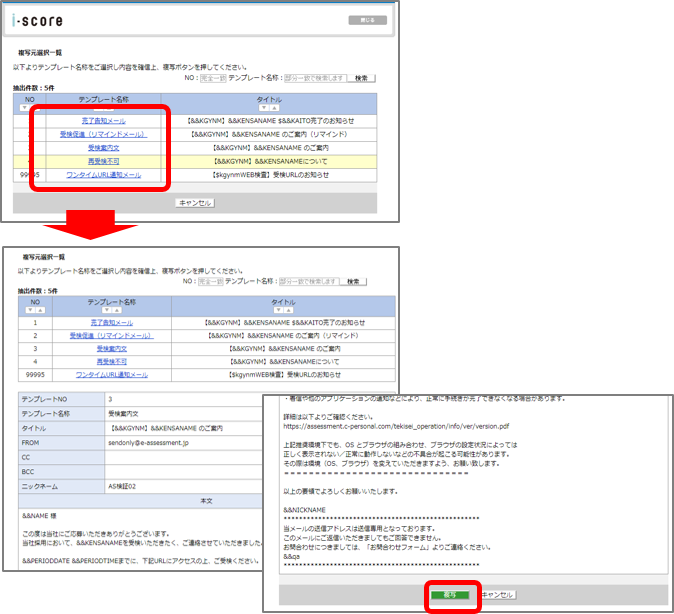Screen dimensions: 674x614
Task: Sort NO ascending in the template-detail window
Action: (40, 310)
